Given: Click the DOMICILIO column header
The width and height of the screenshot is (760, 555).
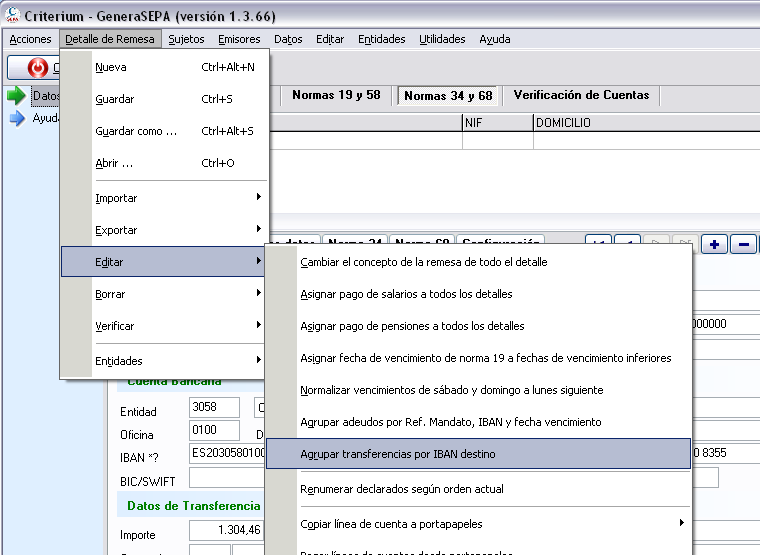Looking at the screenshot, I should coord(647,123).
